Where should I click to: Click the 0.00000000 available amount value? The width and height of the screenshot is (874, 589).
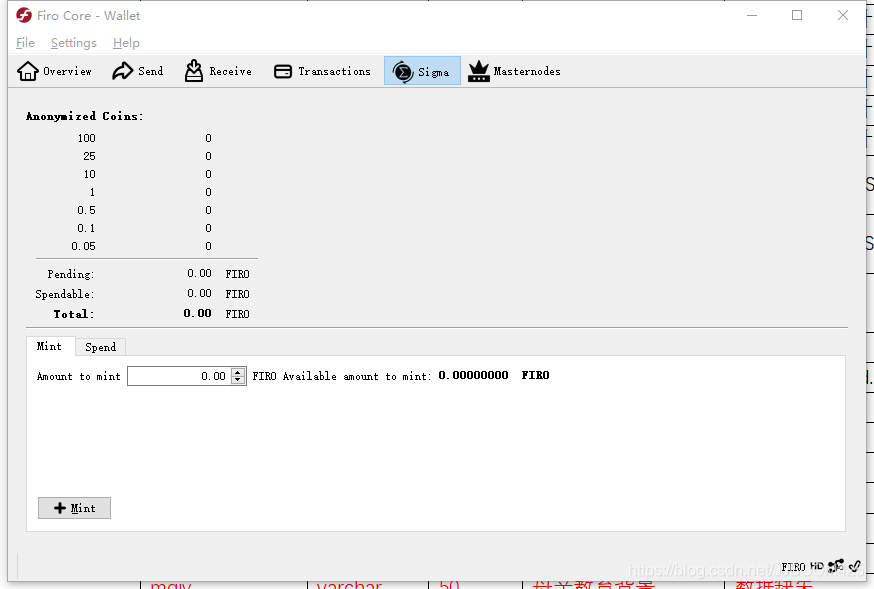tap(473, 375)
